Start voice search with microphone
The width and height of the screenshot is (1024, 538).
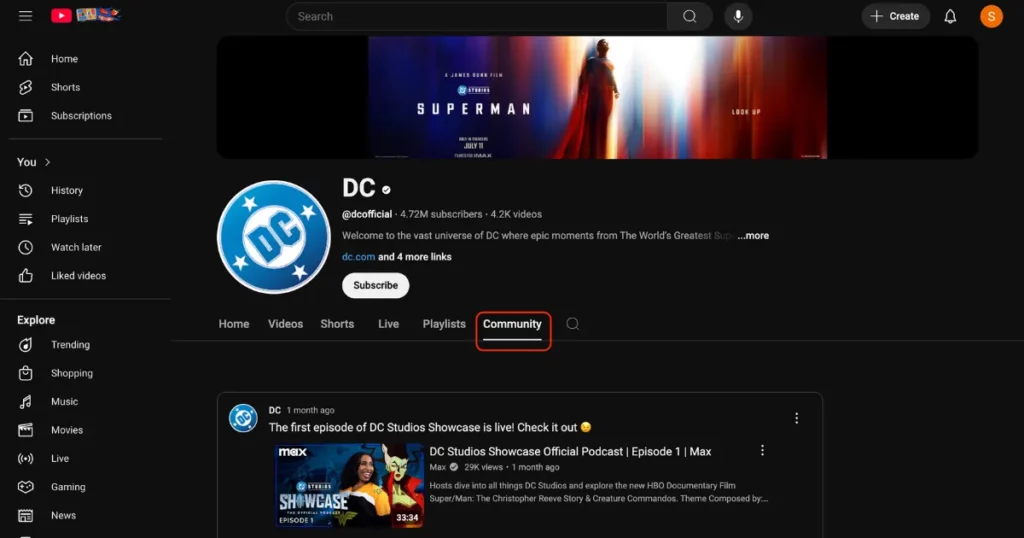tap(738, 16)
